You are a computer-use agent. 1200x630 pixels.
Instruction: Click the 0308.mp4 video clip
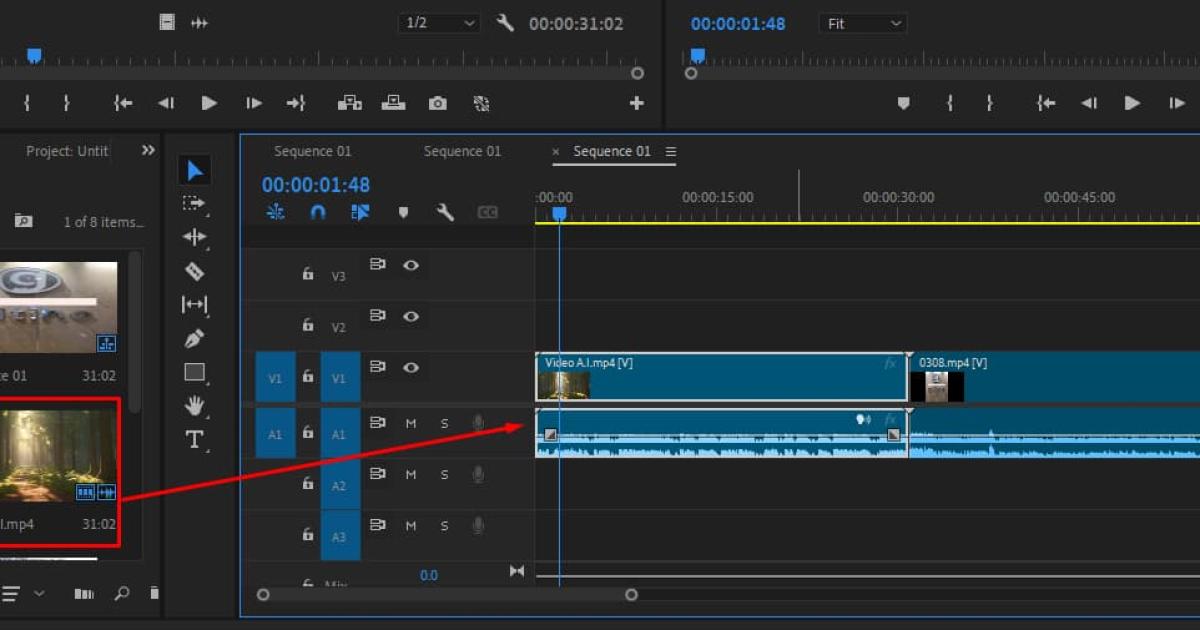(x=1050, y=376)
